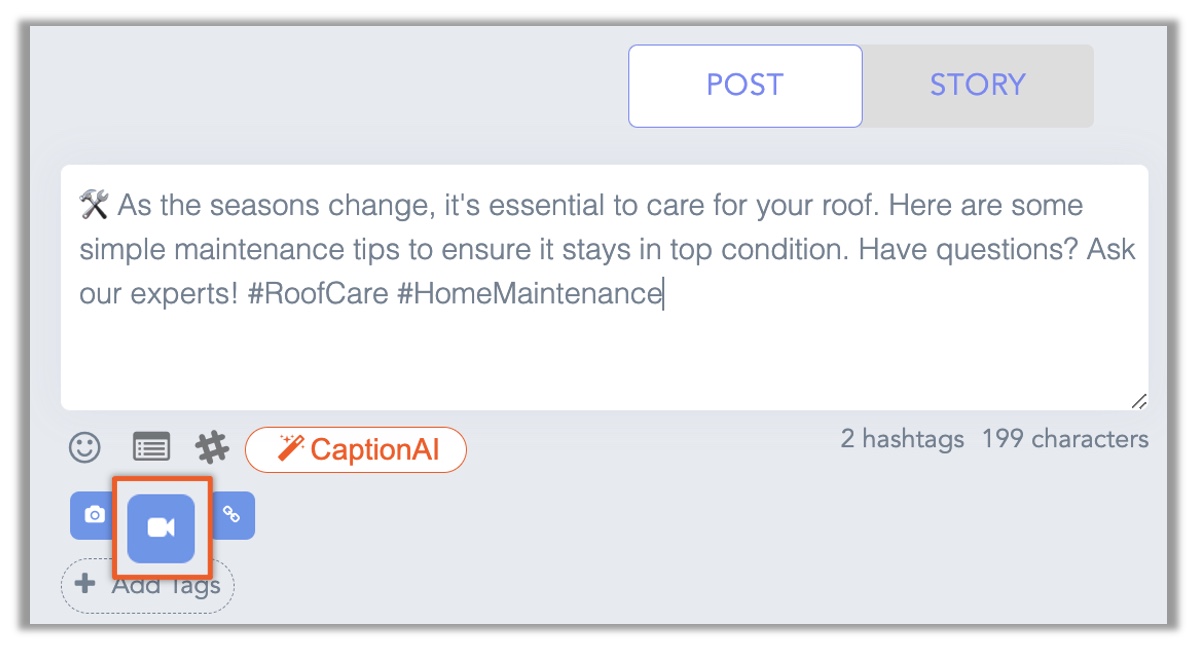Switch to the STORY tab
Image resolution: width=1204 pixels, height=658 pixels.
(x=977, y=85)
